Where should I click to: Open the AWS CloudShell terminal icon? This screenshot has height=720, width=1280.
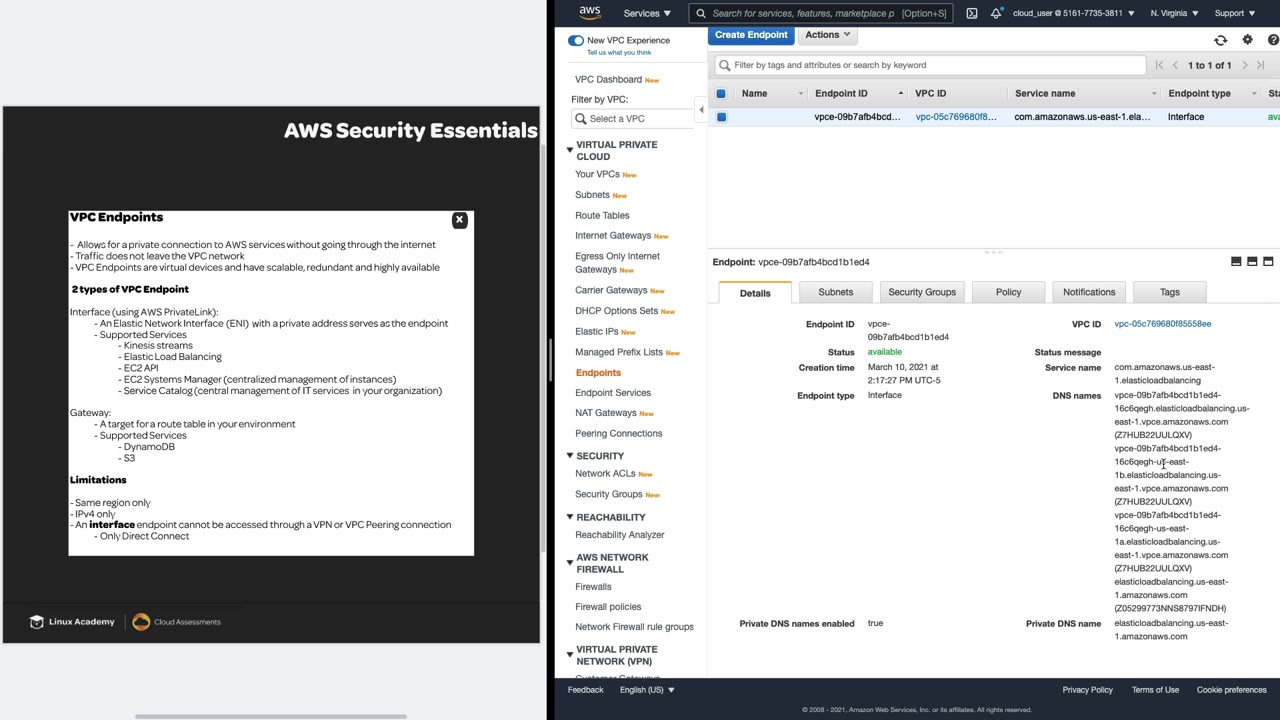point(971,13)
